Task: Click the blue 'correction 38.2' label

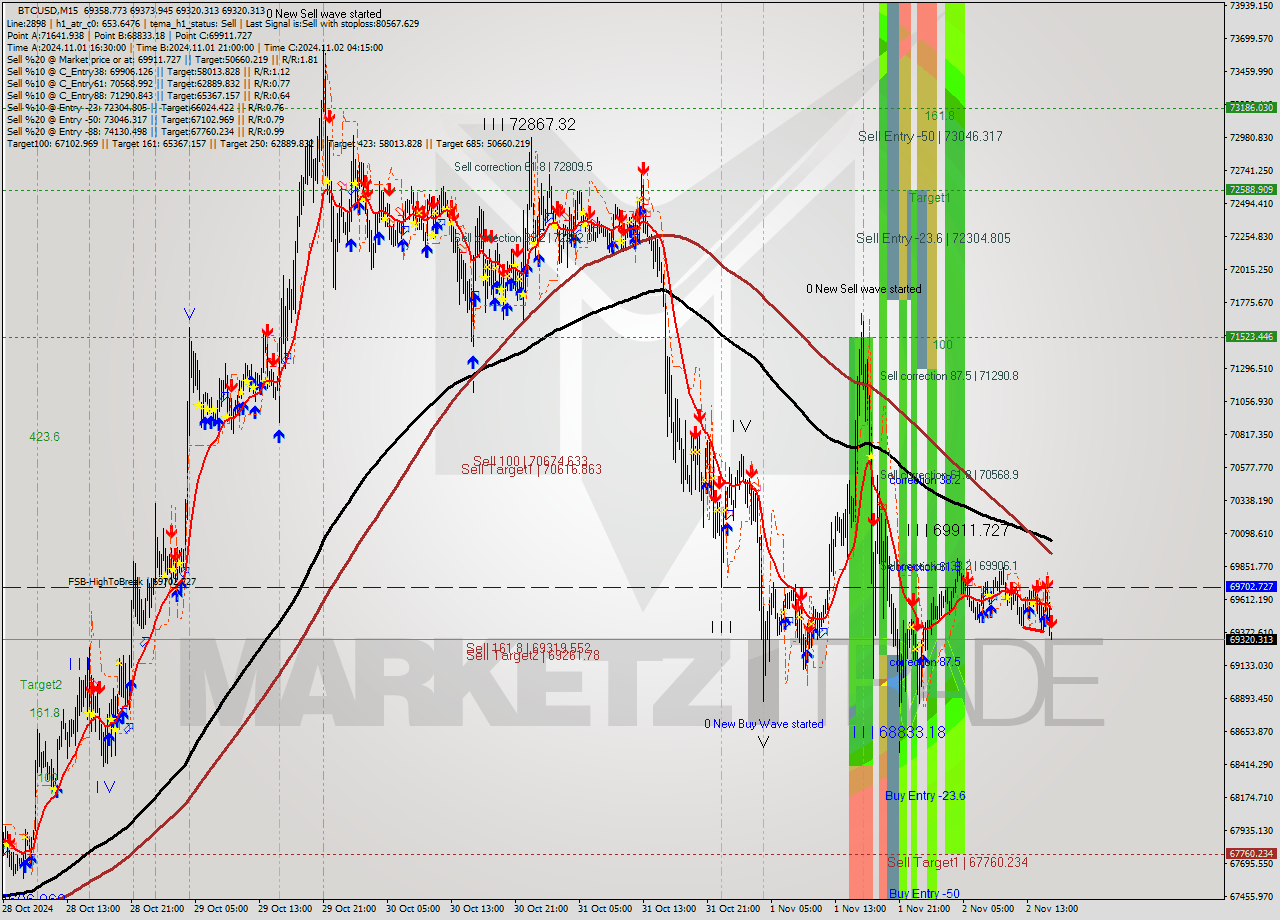Action: 925,480
